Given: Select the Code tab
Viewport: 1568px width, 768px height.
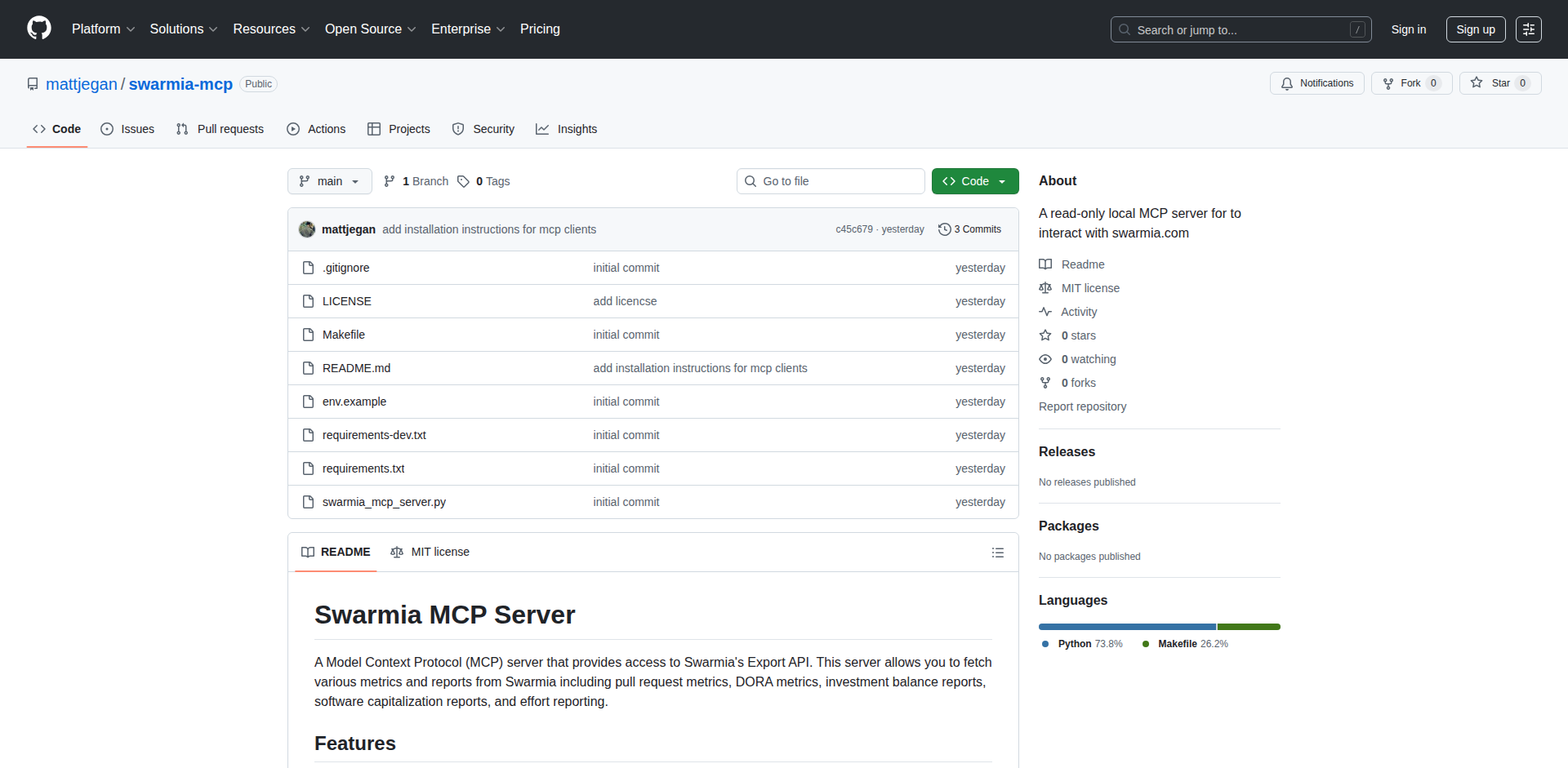Looking at the screenshot, I should coord(57,129).
